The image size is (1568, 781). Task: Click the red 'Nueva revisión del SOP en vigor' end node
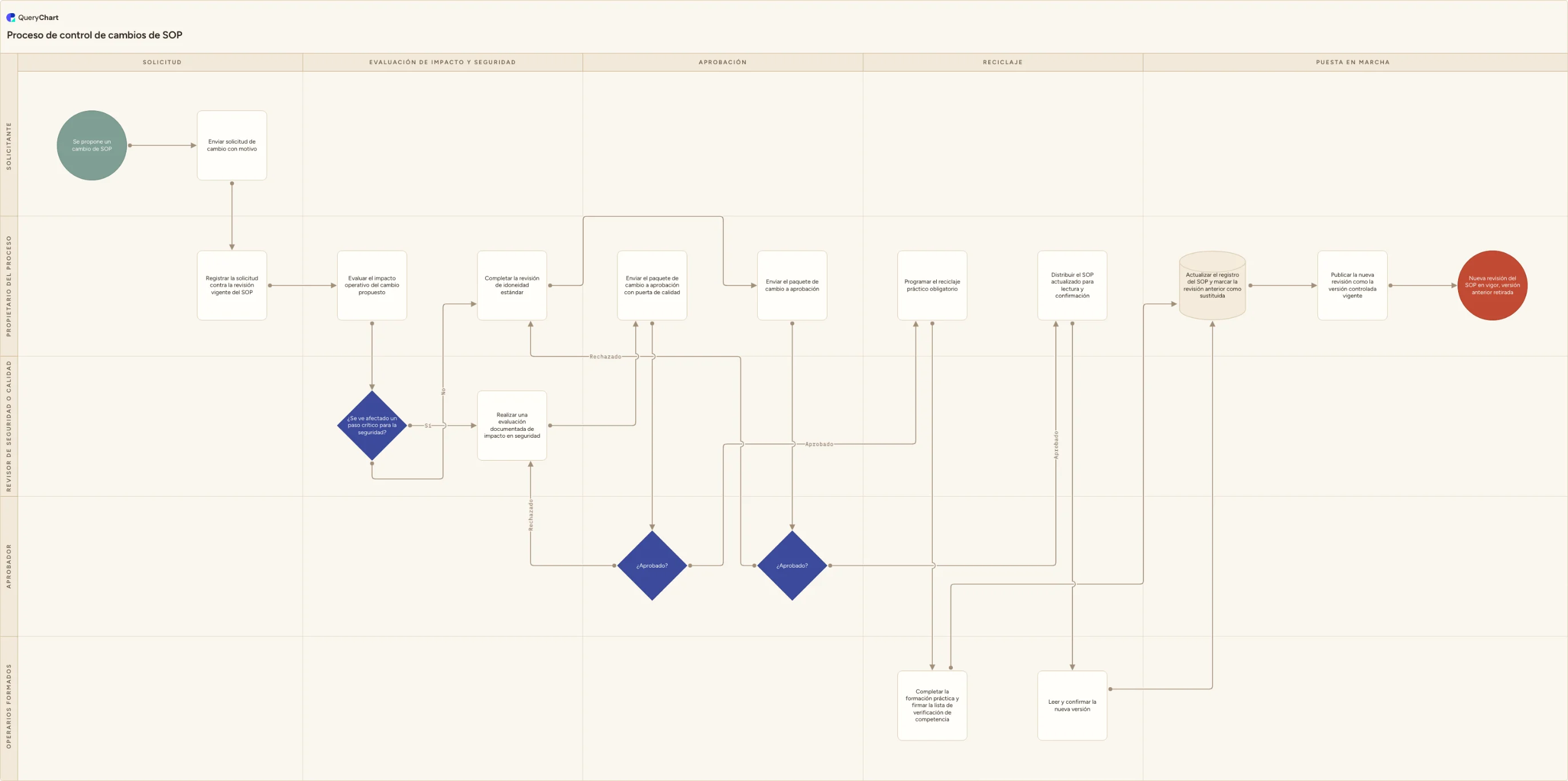pyautogui.click(x=1492, y=286)
